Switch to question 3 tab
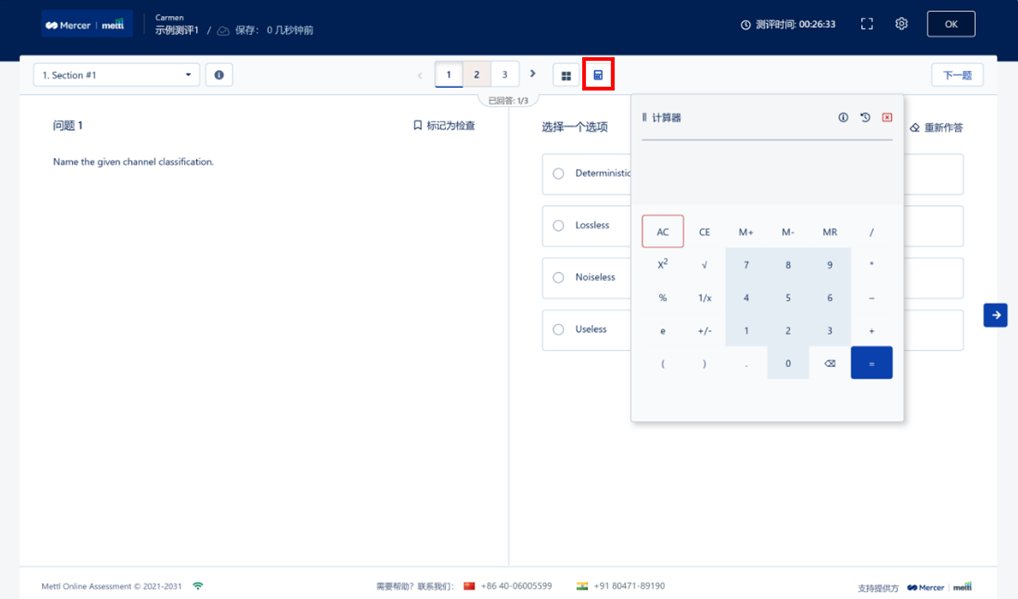 pos(505,75)
